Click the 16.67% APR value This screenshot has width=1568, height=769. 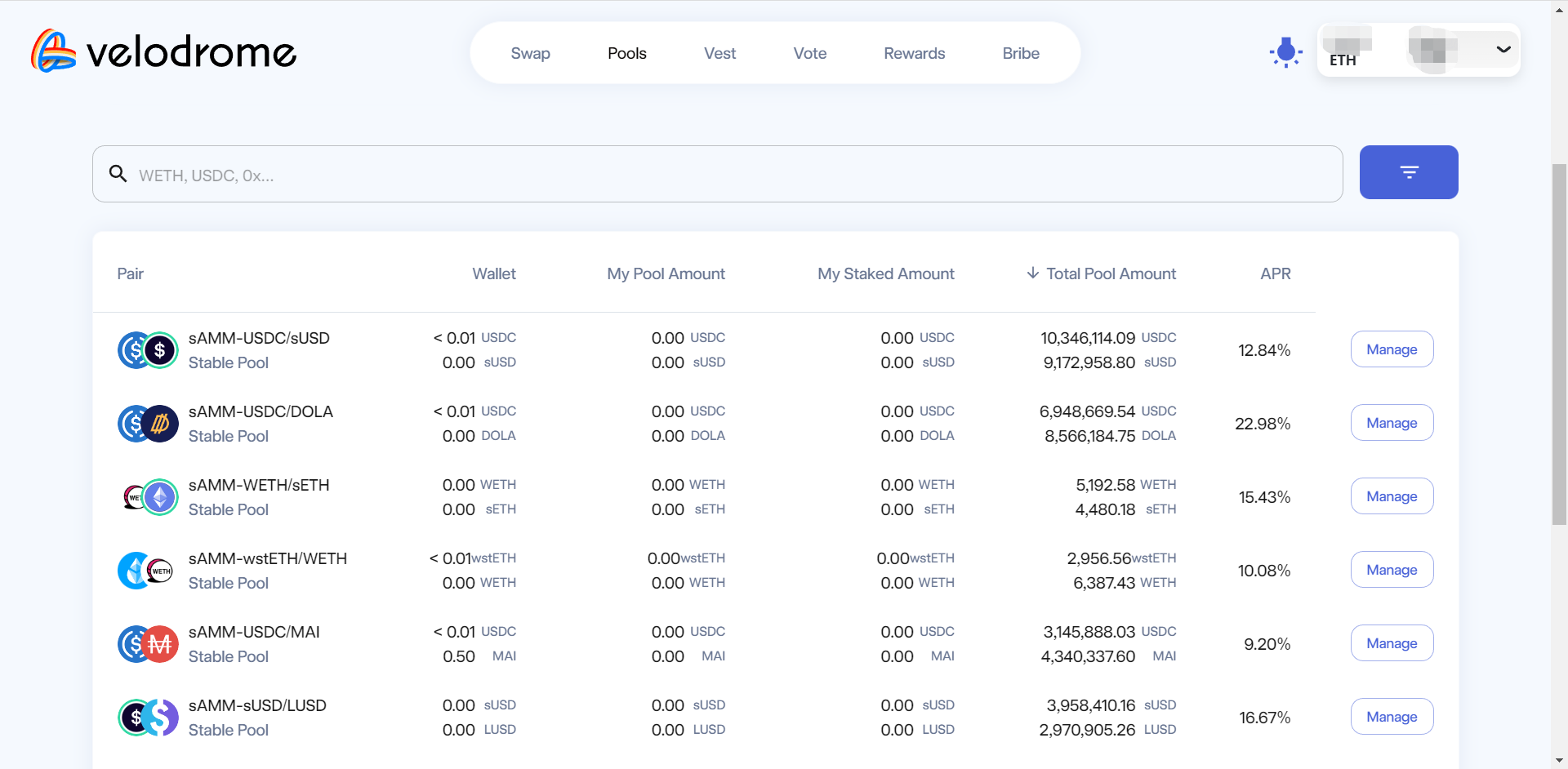pyautogui.click(x=1265, y=718)
